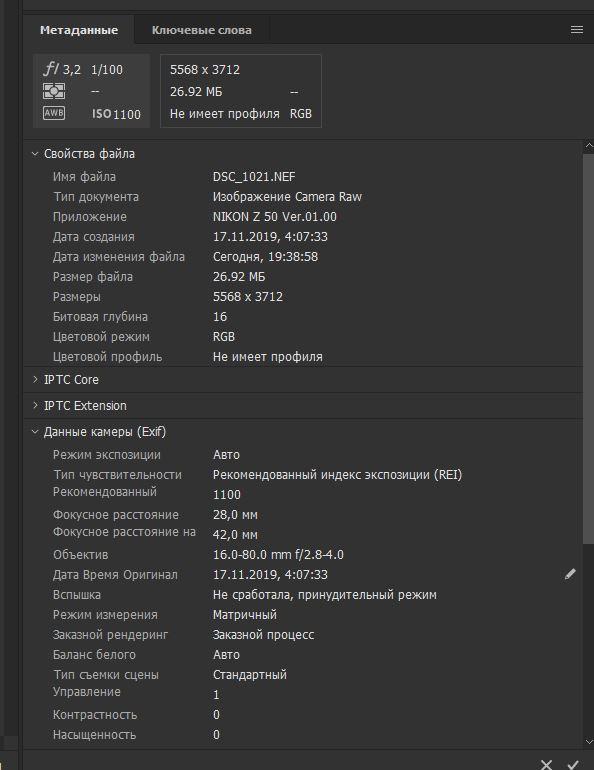Click the scrollbar down arrow
This screenshot has height=770, width=594.
coord(589,742)
